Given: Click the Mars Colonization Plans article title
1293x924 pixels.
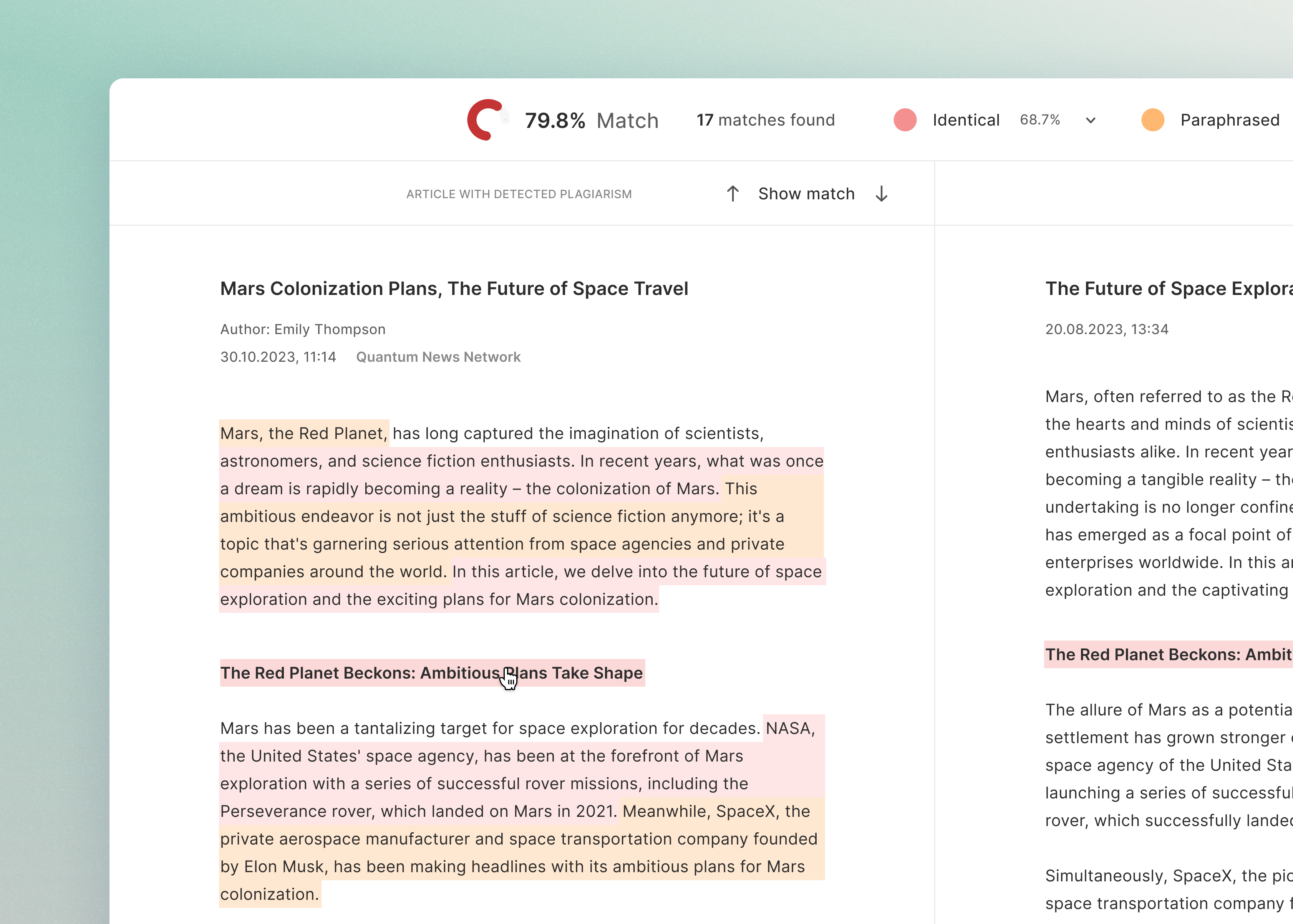Looking at the screenshot, I should 454,288.
